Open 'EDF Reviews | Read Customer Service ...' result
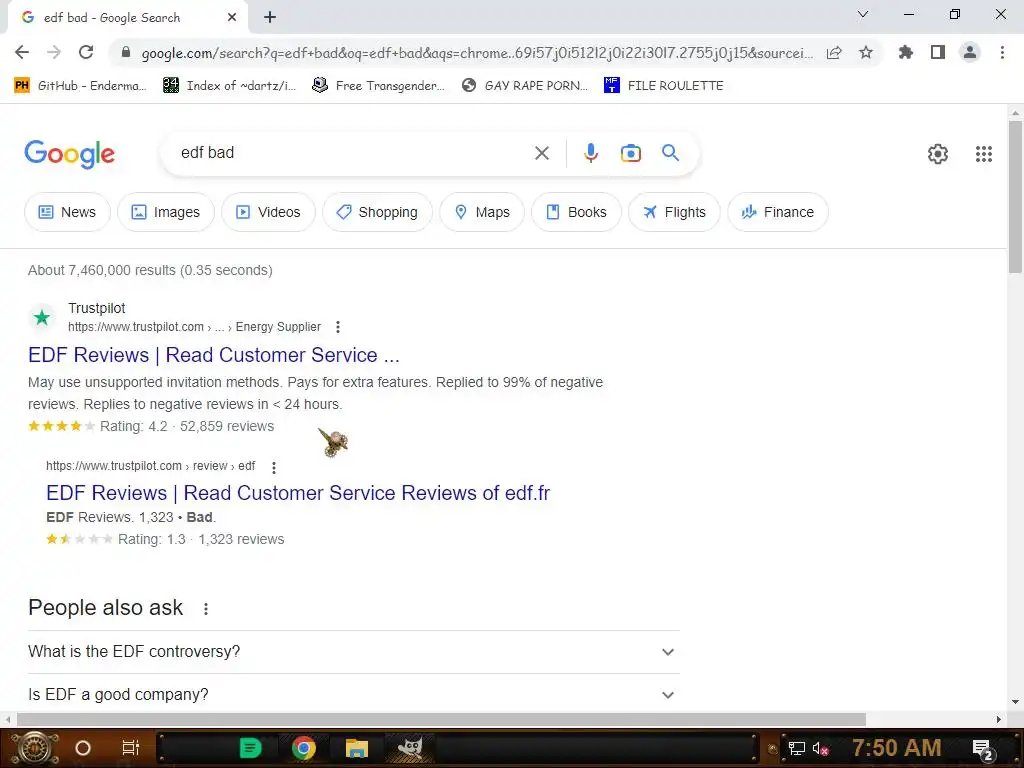 (x=214, y=355)
